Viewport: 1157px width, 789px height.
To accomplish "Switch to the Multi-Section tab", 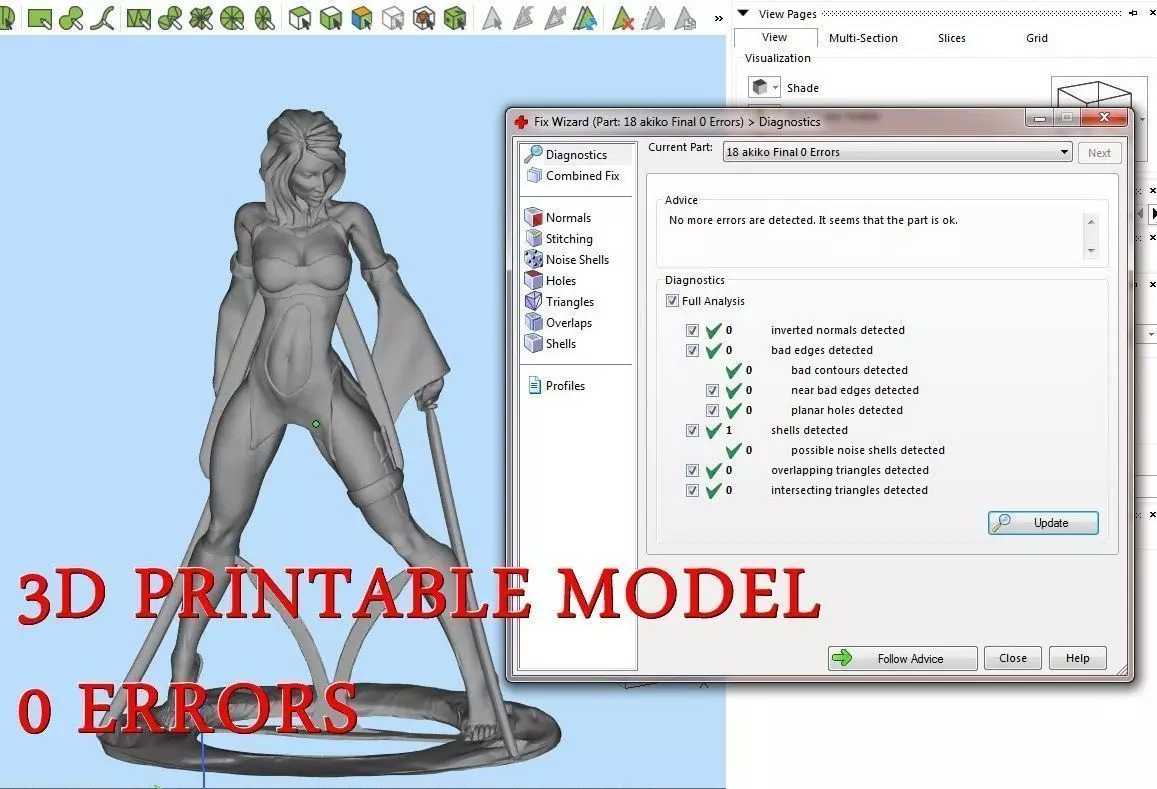I will tap(863, 38).
